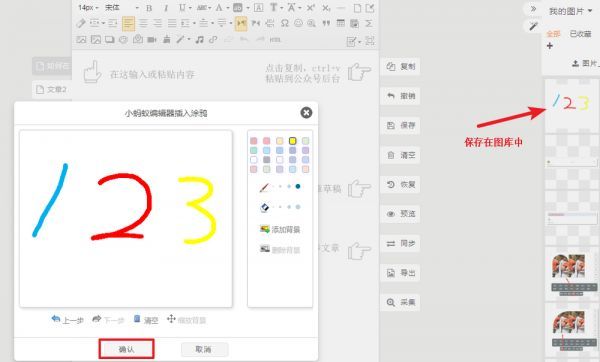Screen dimensions: 600x362
Task: Toggle the highlighted text direction button
Action: coord(241,24)
